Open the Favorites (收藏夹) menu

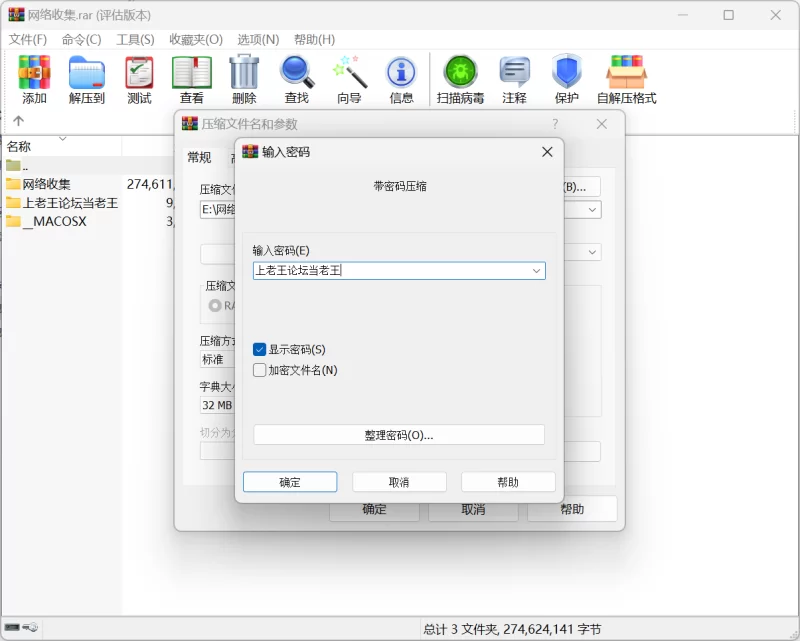tap(196, 39)
